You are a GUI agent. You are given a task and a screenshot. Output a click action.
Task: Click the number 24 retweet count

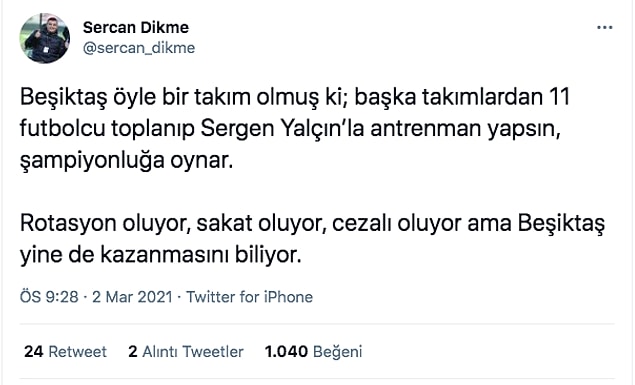pyautogui.click(x=34, y=351)
